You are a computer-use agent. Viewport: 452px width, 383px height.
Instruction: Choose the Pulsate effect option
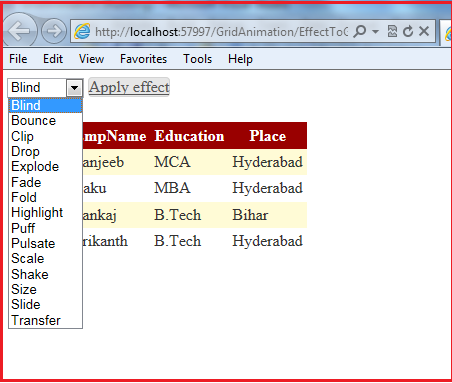click(x=45, y=243)
